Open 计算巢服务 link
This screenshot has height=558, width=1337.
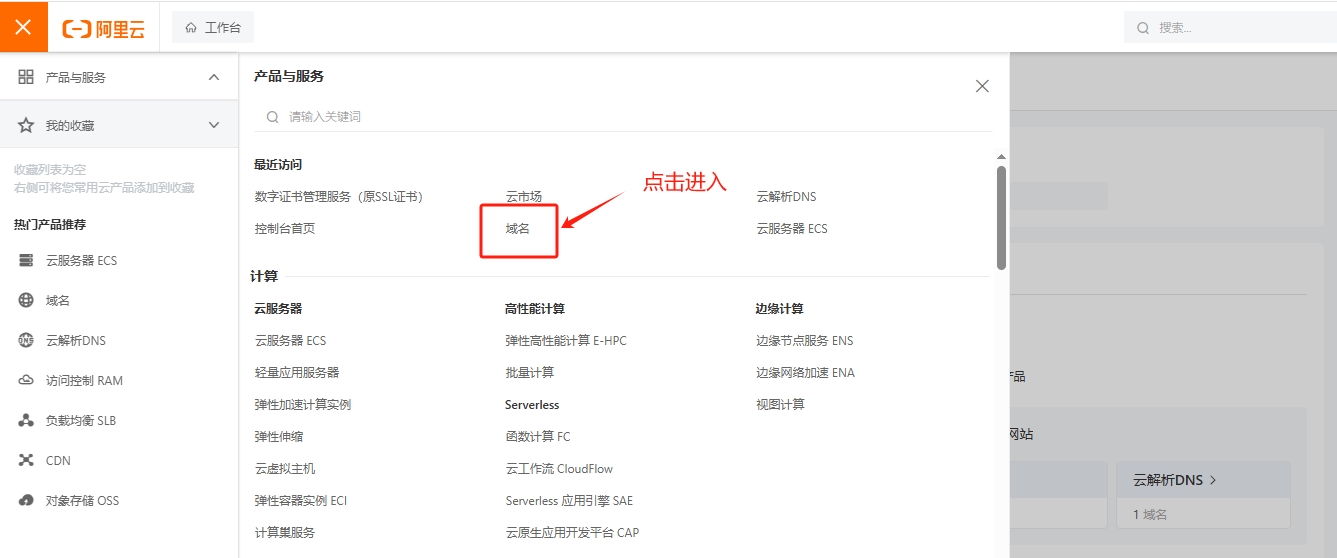click(x=285, y=532)
